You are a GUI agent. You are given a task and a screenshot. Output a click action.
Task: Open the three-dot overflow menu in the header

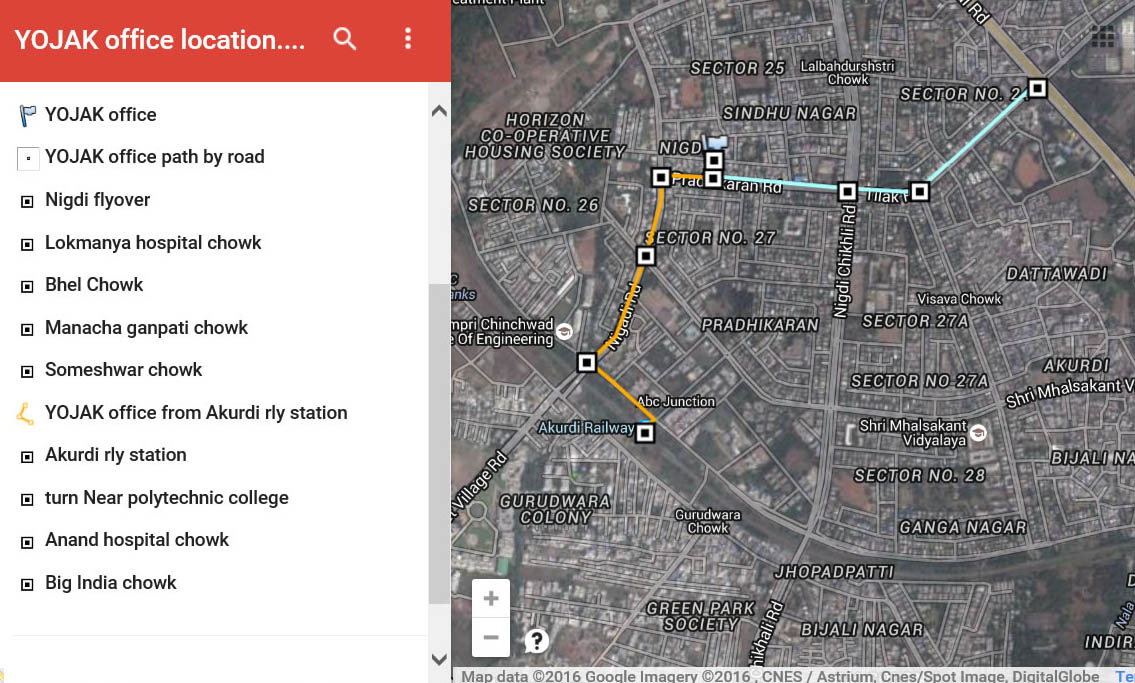point(407,39)
